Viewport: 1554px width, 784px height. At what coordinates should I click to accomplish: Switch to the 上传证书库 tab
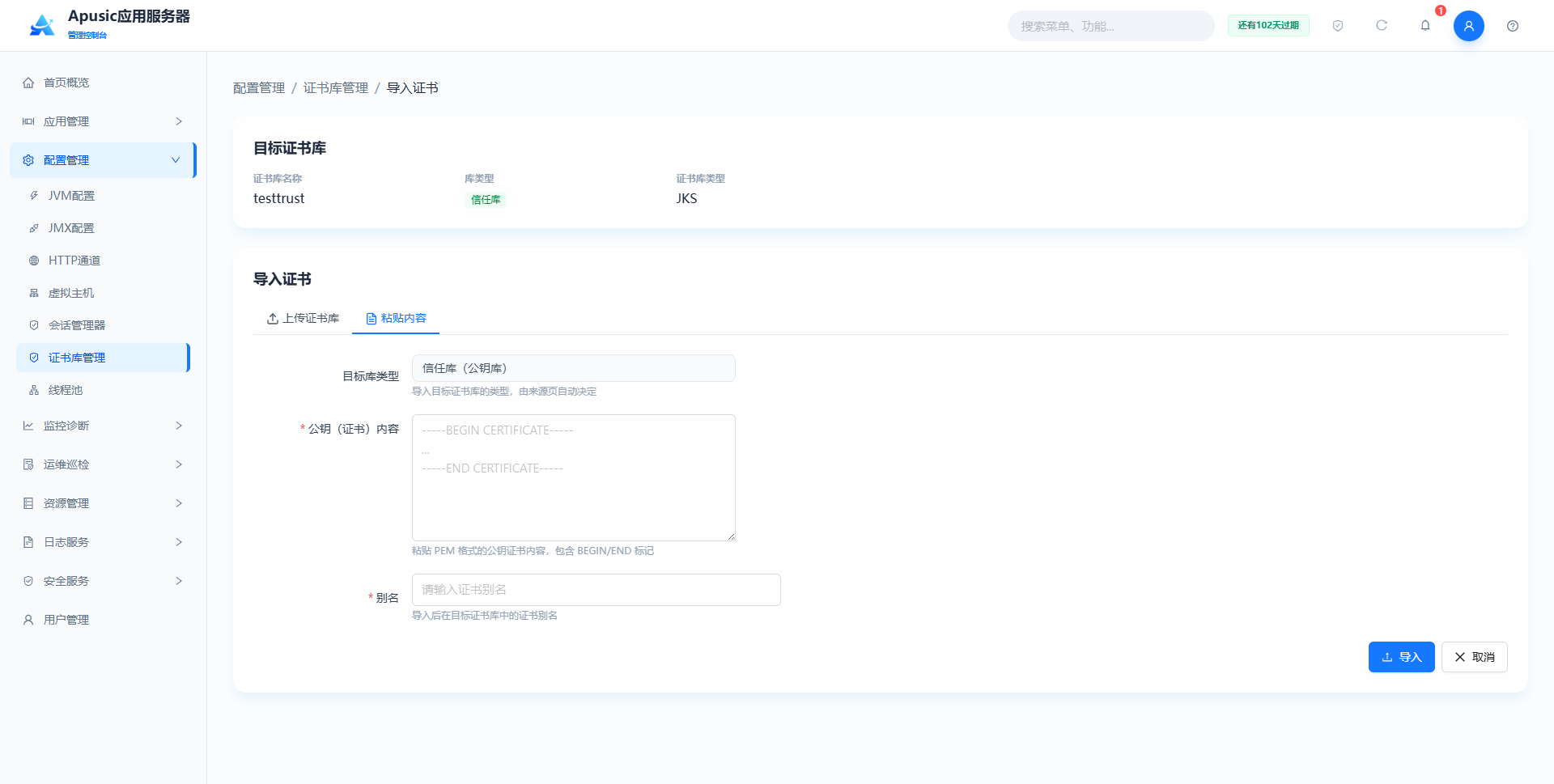point(303,319)
